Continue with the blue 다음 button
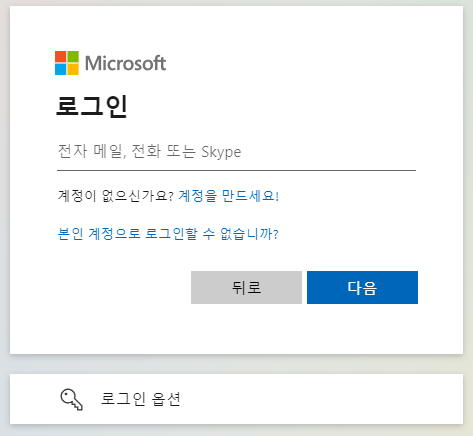Viewport: 473px width, 436px height. [x=362, y=287]
